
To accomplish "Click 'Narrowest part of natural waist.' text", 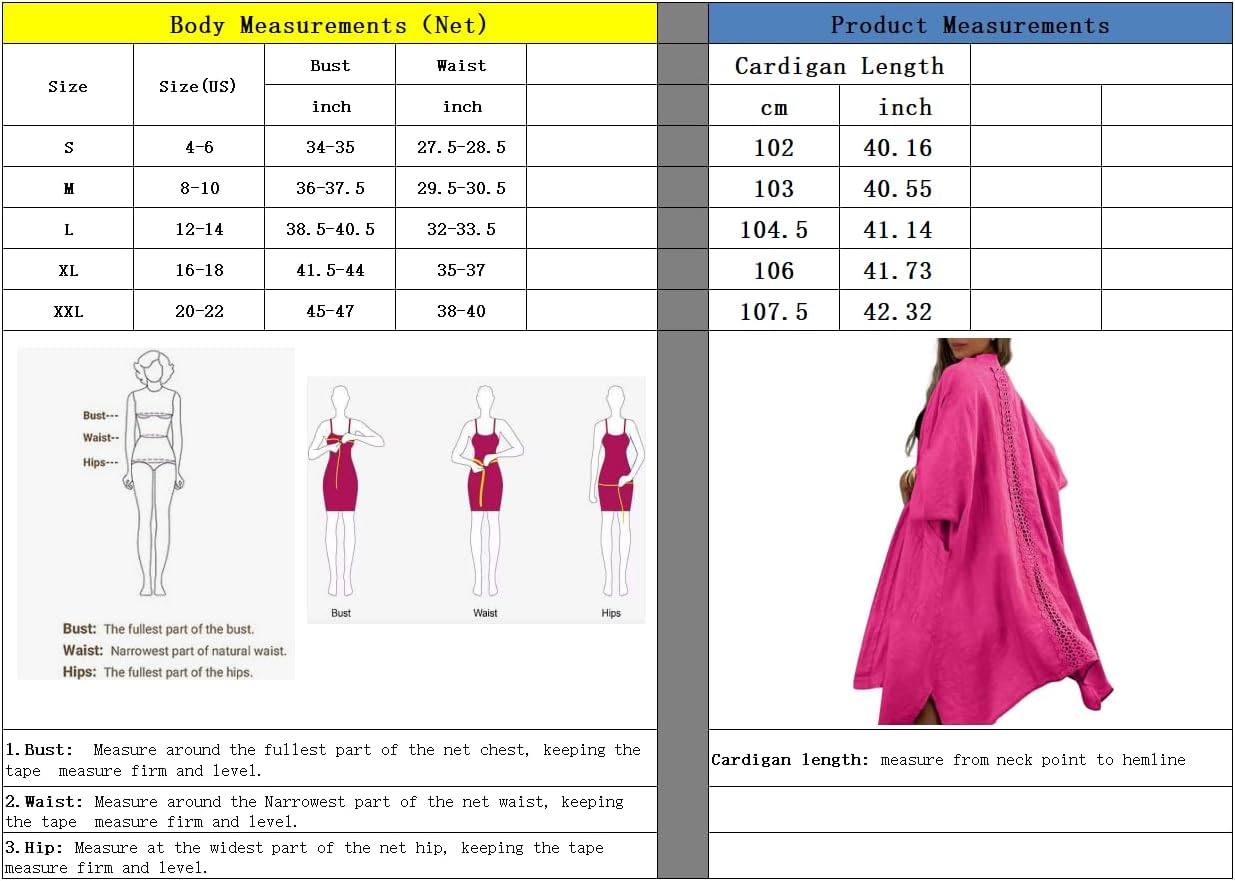I will click(x=198, y=650).
